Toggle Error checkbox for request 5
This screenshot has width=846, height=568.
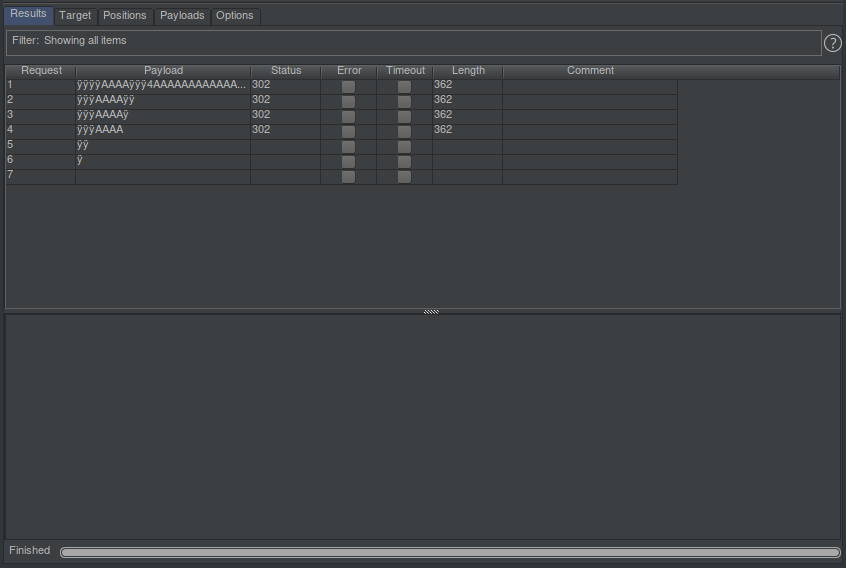tap(348, 147)
